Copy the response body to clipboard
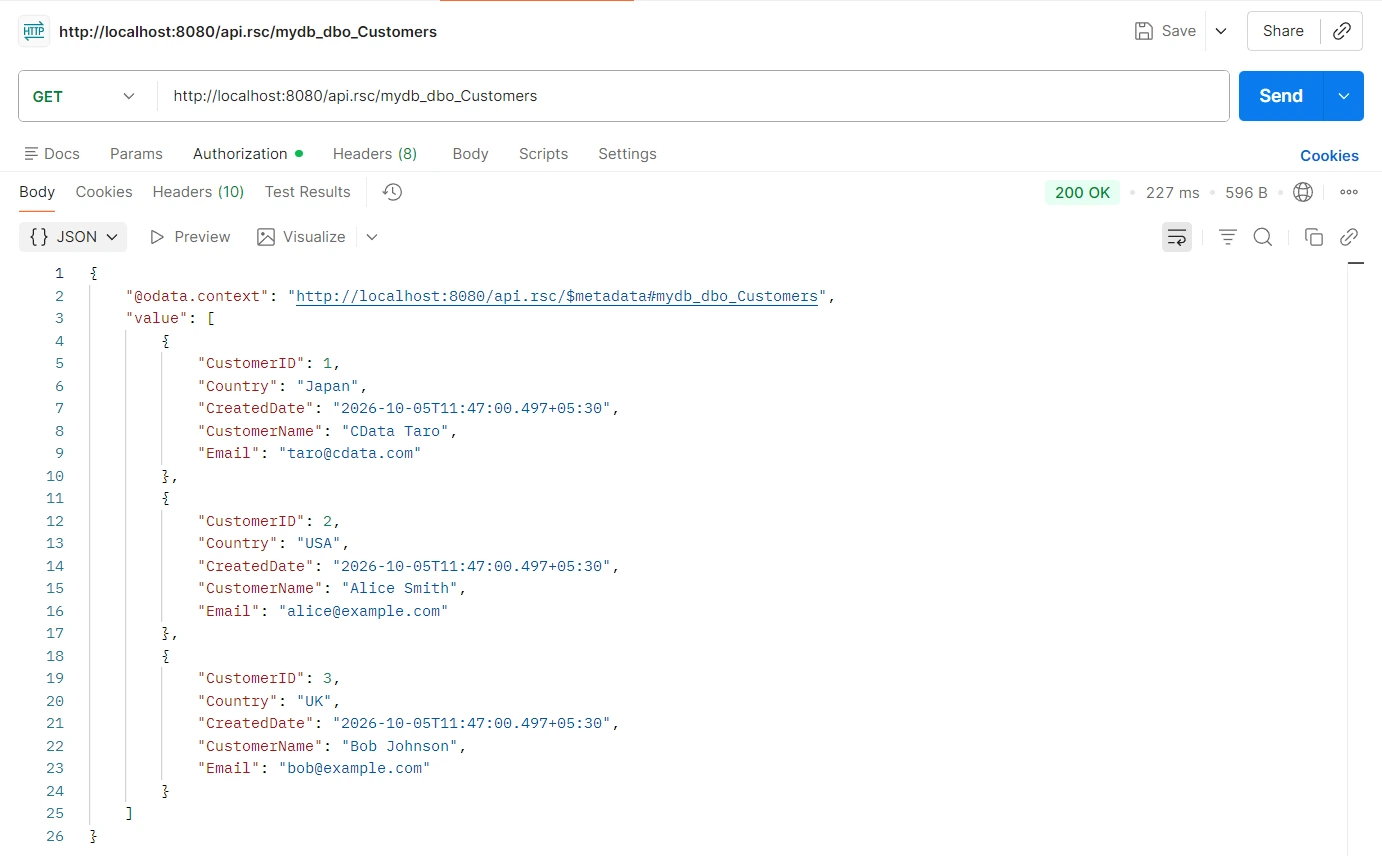The image size is (1382, 856). [1314, 237]
